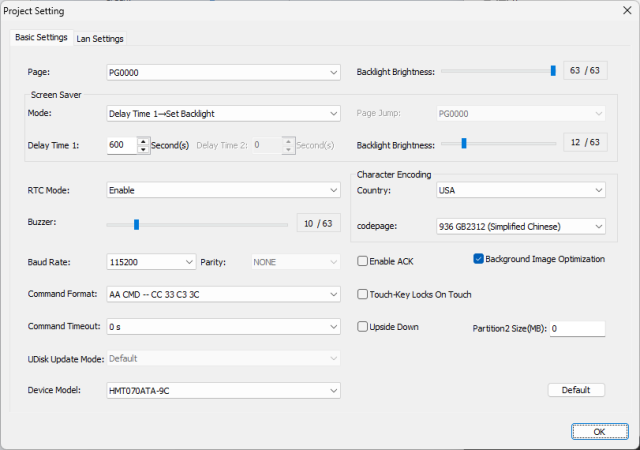The width and height of the screenshot is (640, 450).
Task: Close the Project Setting dialog
Action: click(x=625, y=10)
